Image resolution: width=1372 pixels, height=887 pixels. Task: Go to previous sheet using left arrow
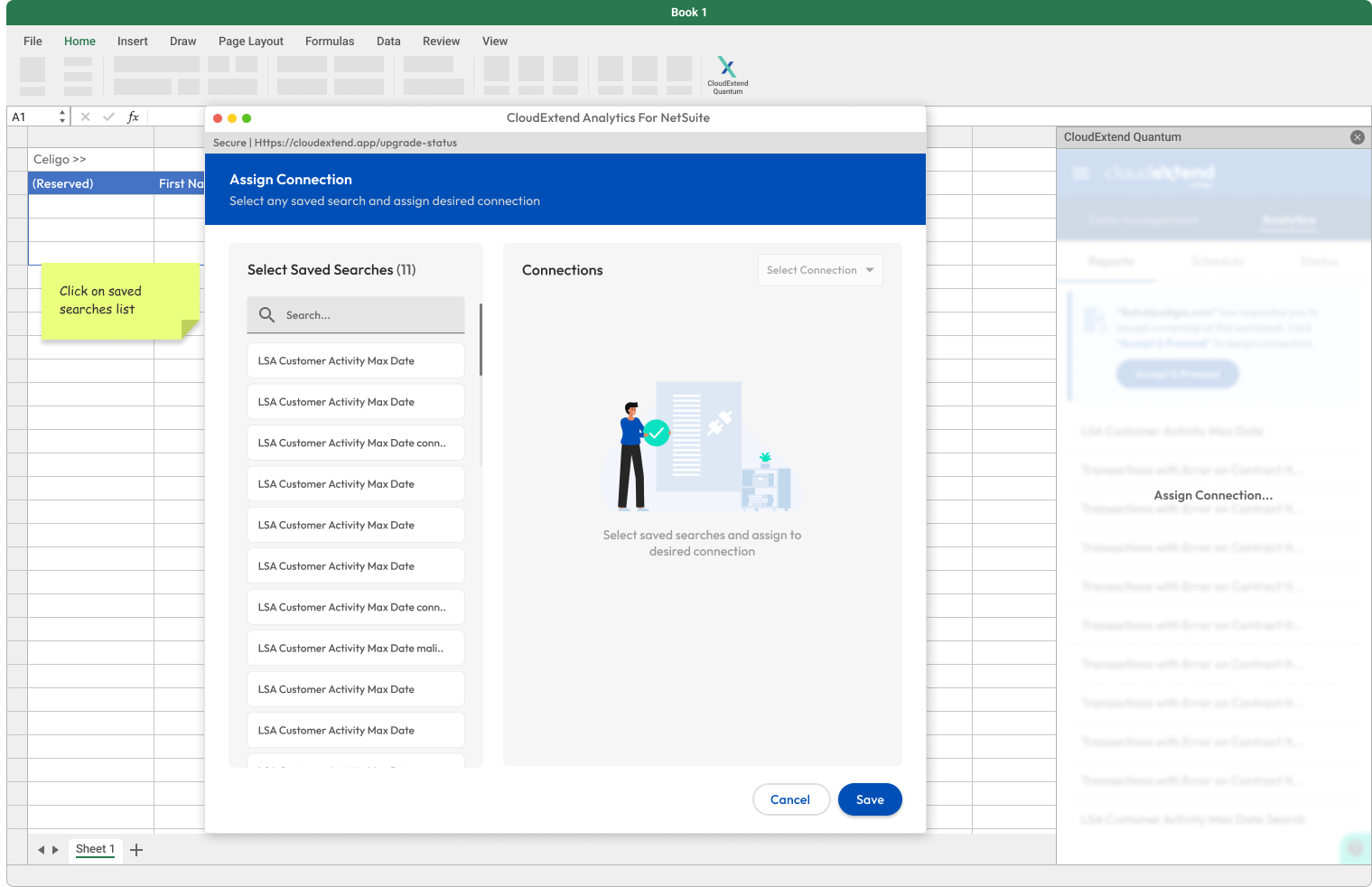pos(41,850)
